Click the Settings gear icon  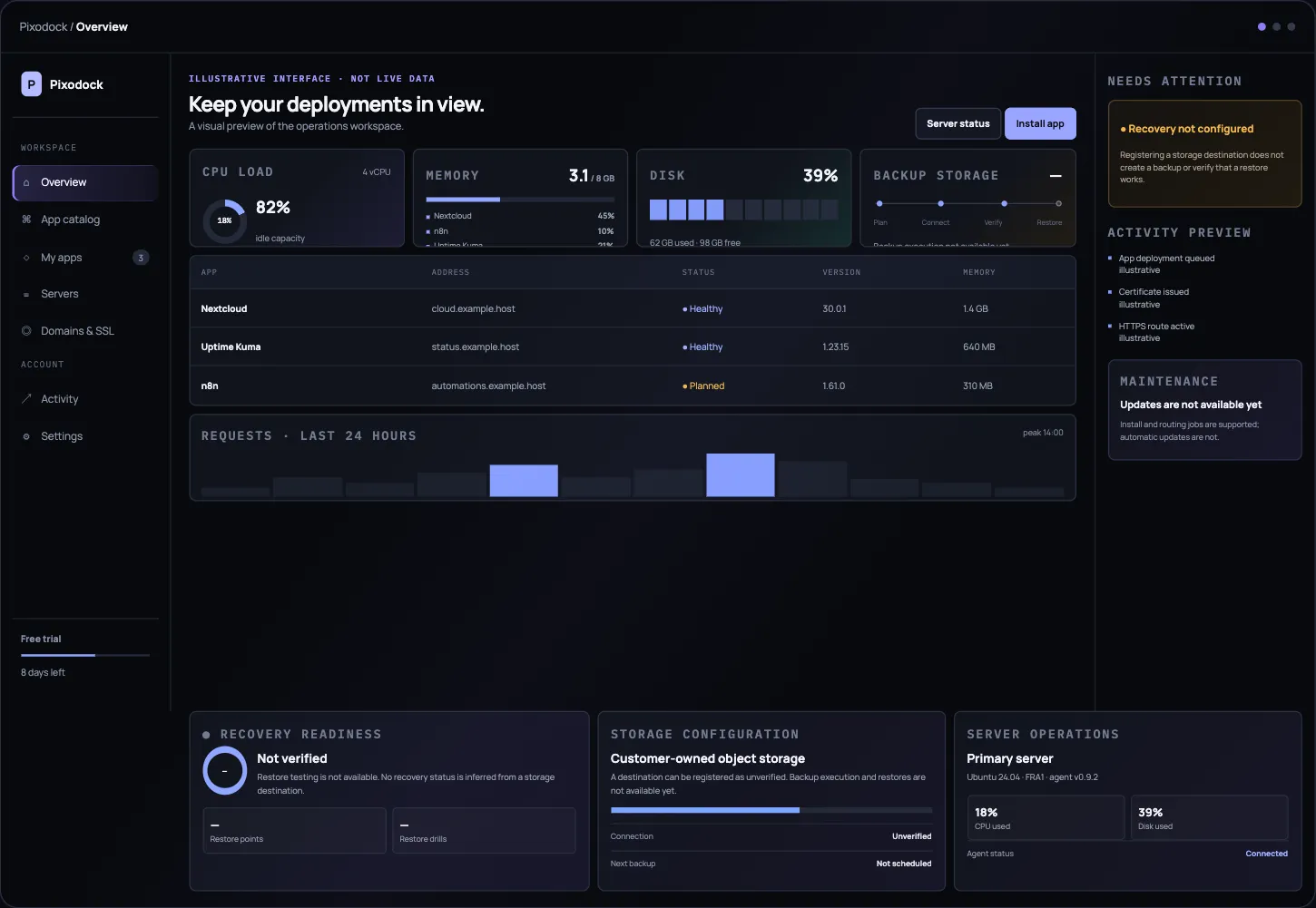click(26, 436)
